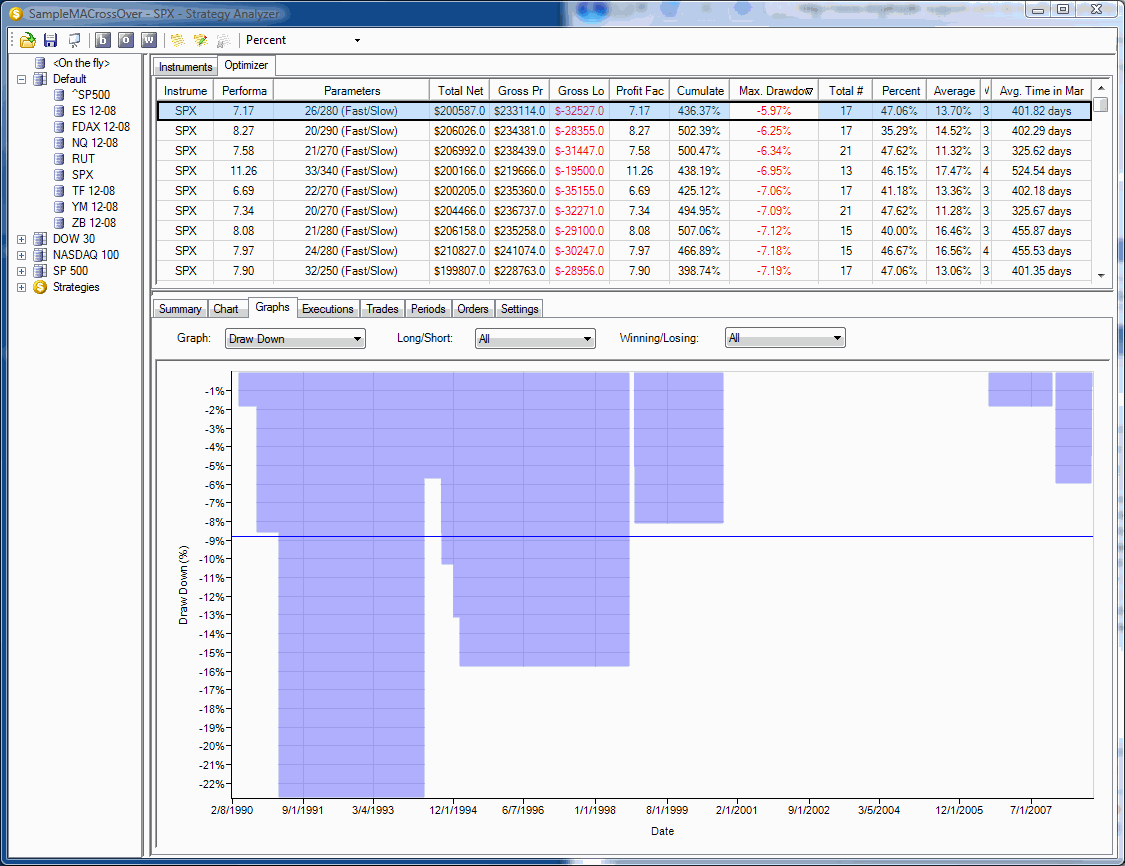Expand the DOW 30 instrument list

tap(22, 239)
